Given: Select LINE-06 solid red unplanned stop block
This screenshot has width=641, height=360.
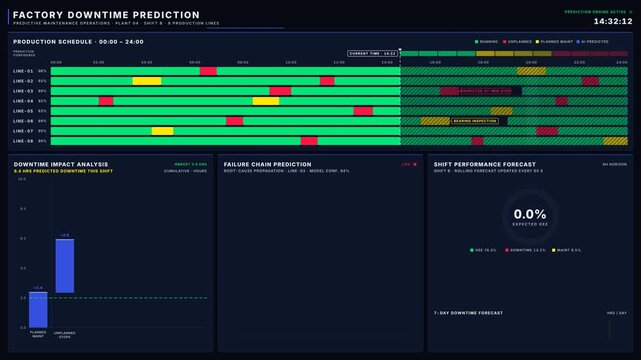Looking at the screenshot, I should click(235, 121).
